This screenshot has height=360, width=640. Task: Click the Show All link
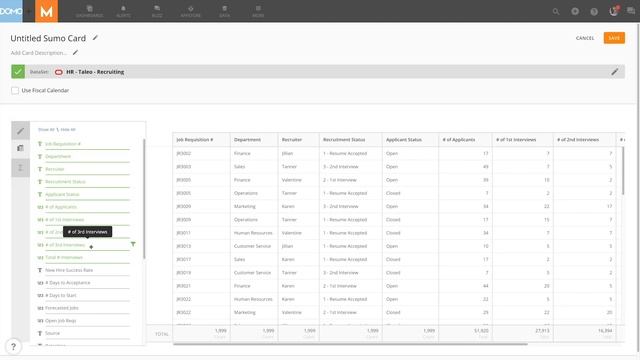46,129
